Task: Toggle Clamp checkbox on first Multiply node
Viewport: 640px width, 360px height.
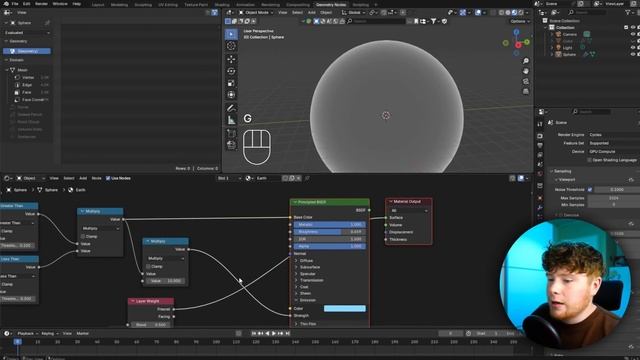Action: 83,236
